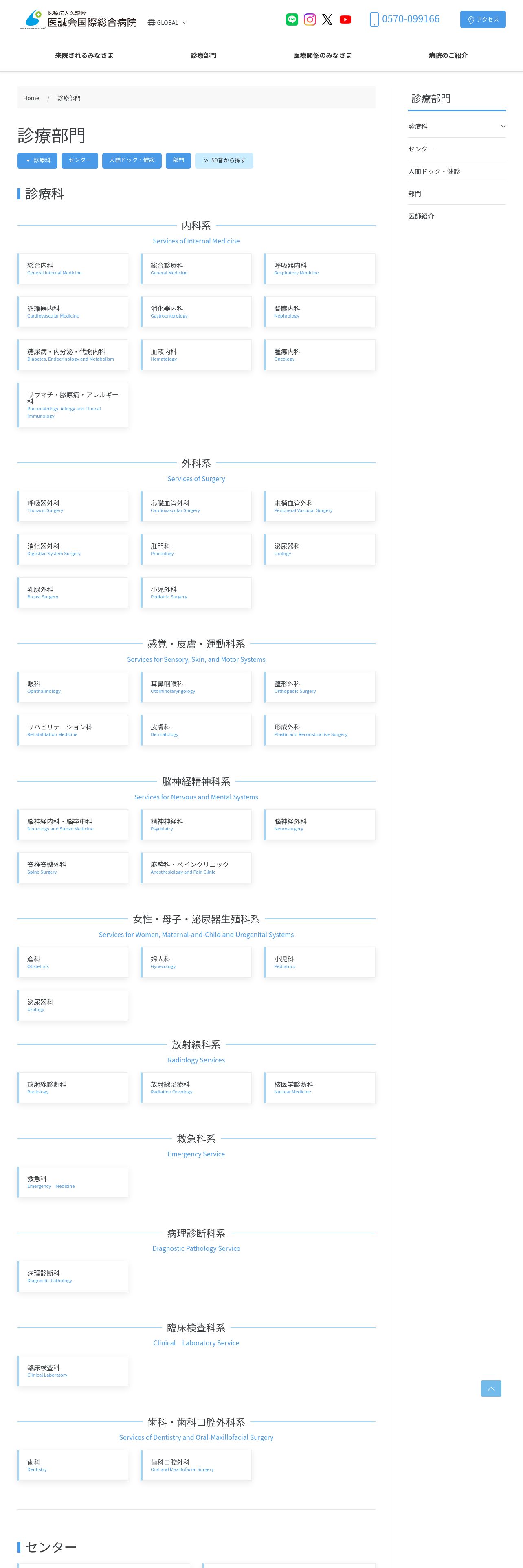Select the 部門 filter button

click(x=178, y=161)
